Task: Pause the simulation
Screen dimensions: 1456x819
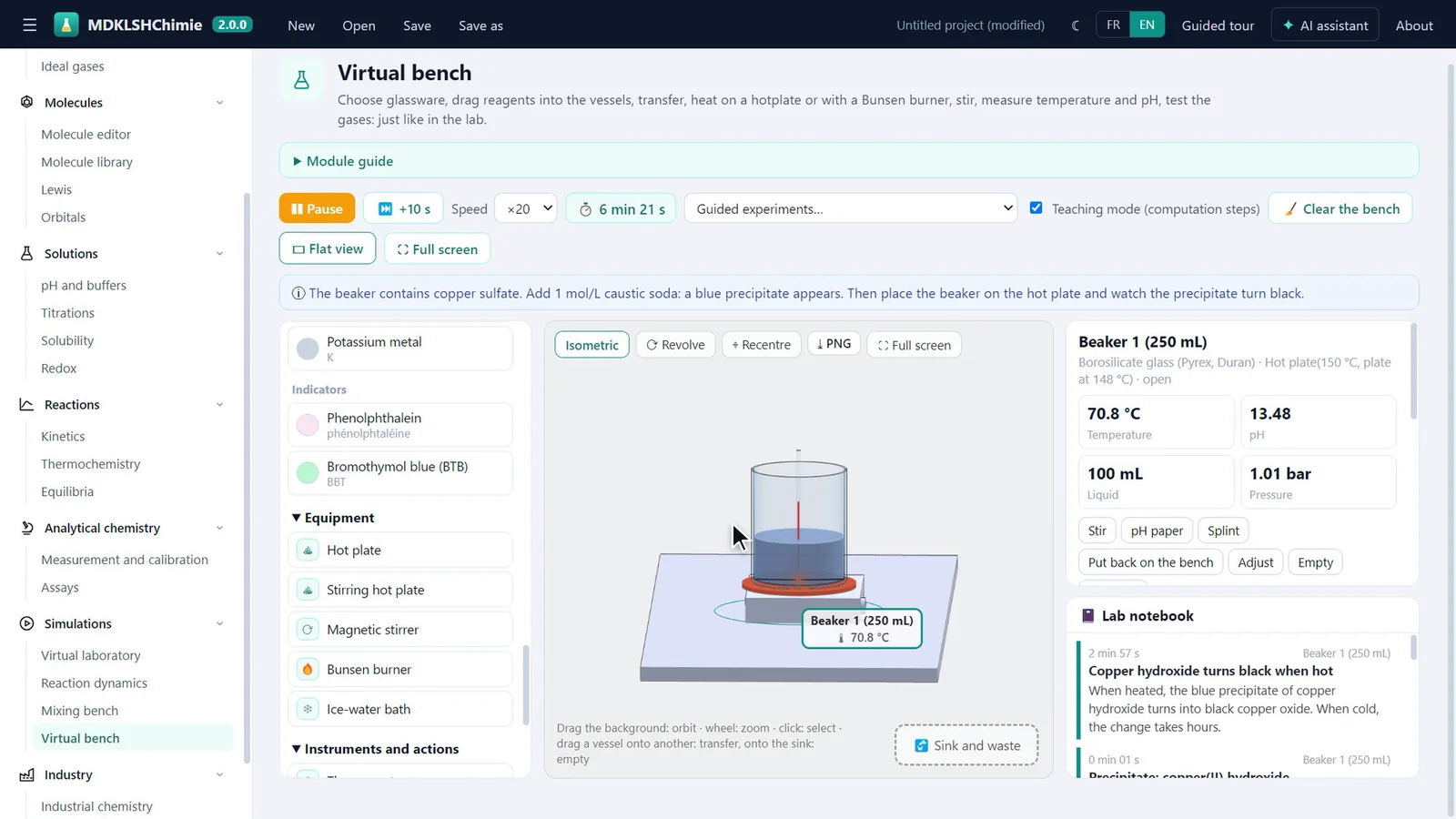Action: click(x=317, y=208)
